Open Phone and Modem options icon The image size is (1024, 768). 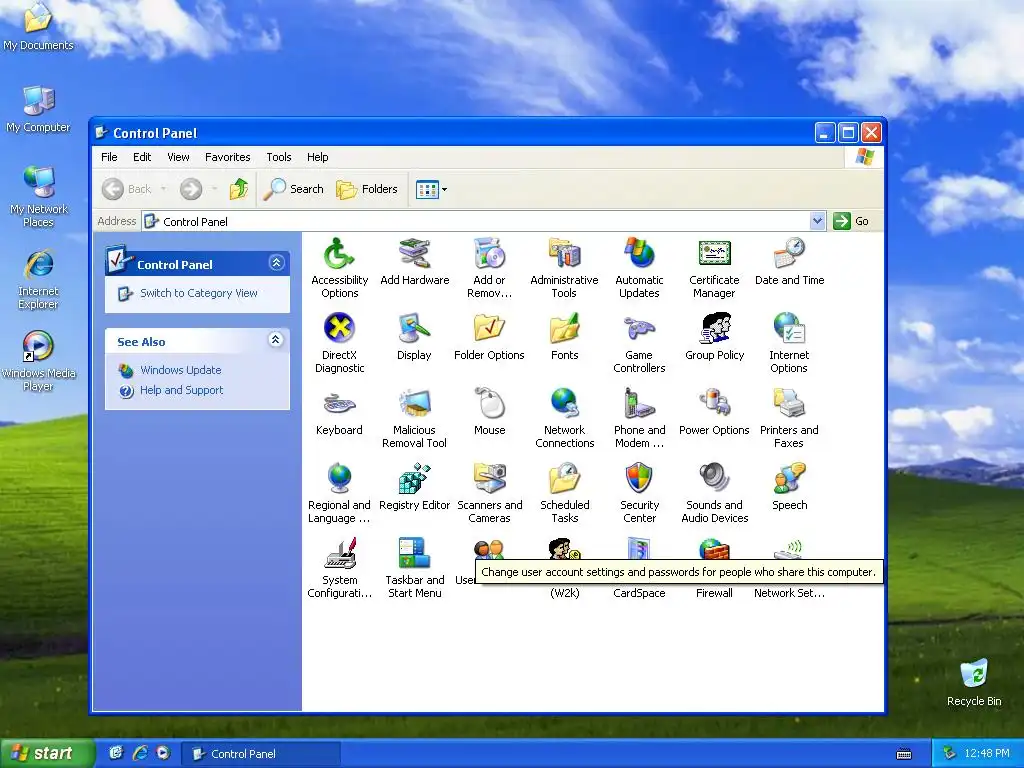pos(639,404)
